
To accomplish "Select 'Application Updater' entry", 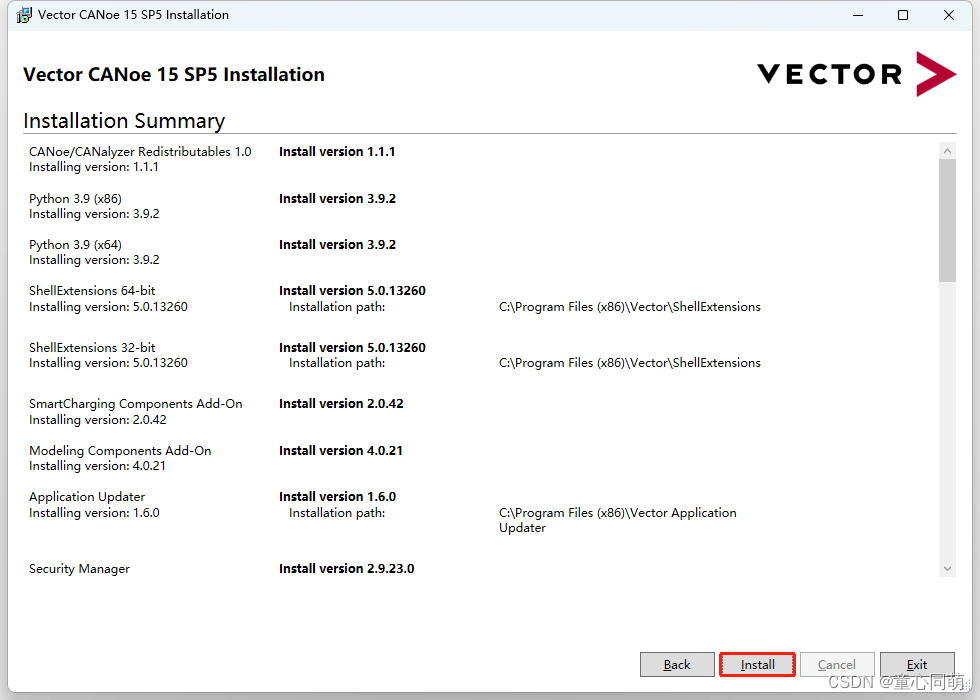I will (87, 497).
